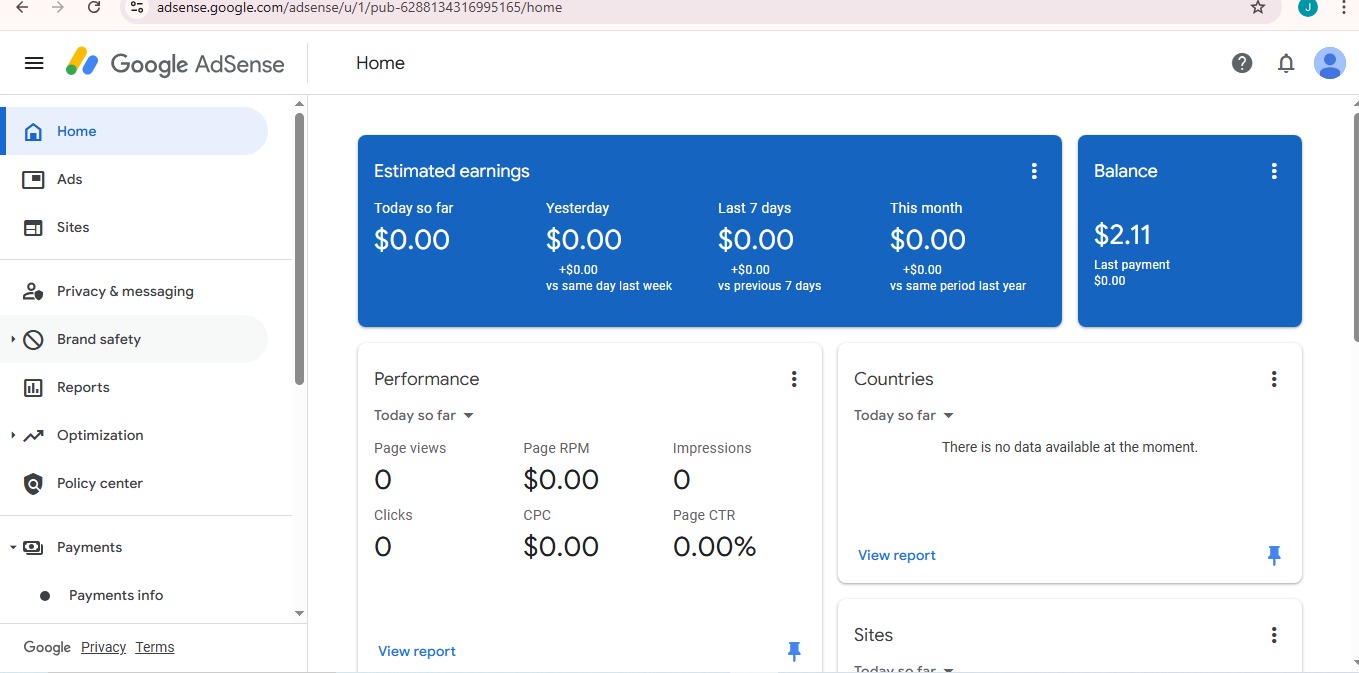Open Estimated earnings more options menu

pos(1034,171)
